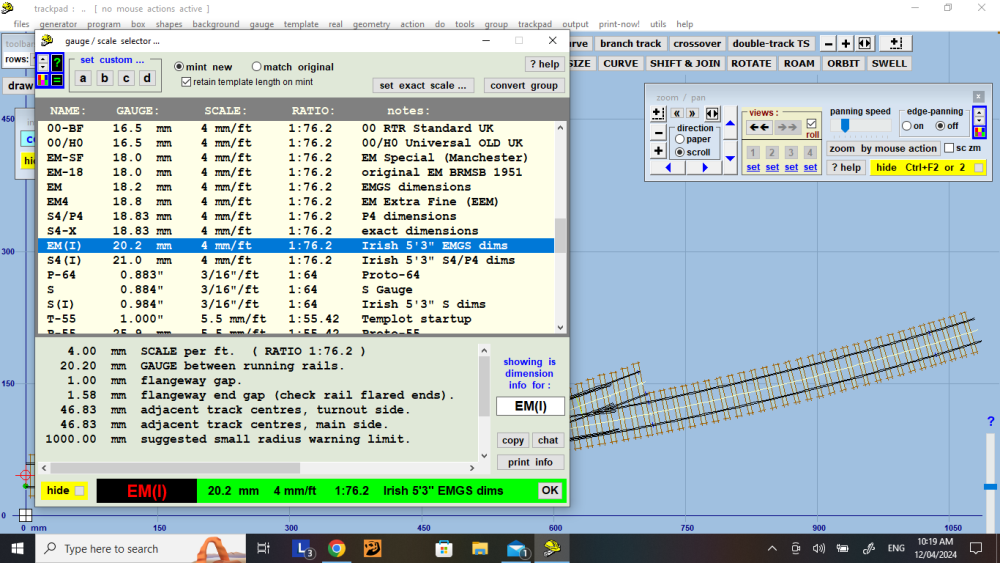Click the fit-width icon in top toolbar

[x=865, y=44]
